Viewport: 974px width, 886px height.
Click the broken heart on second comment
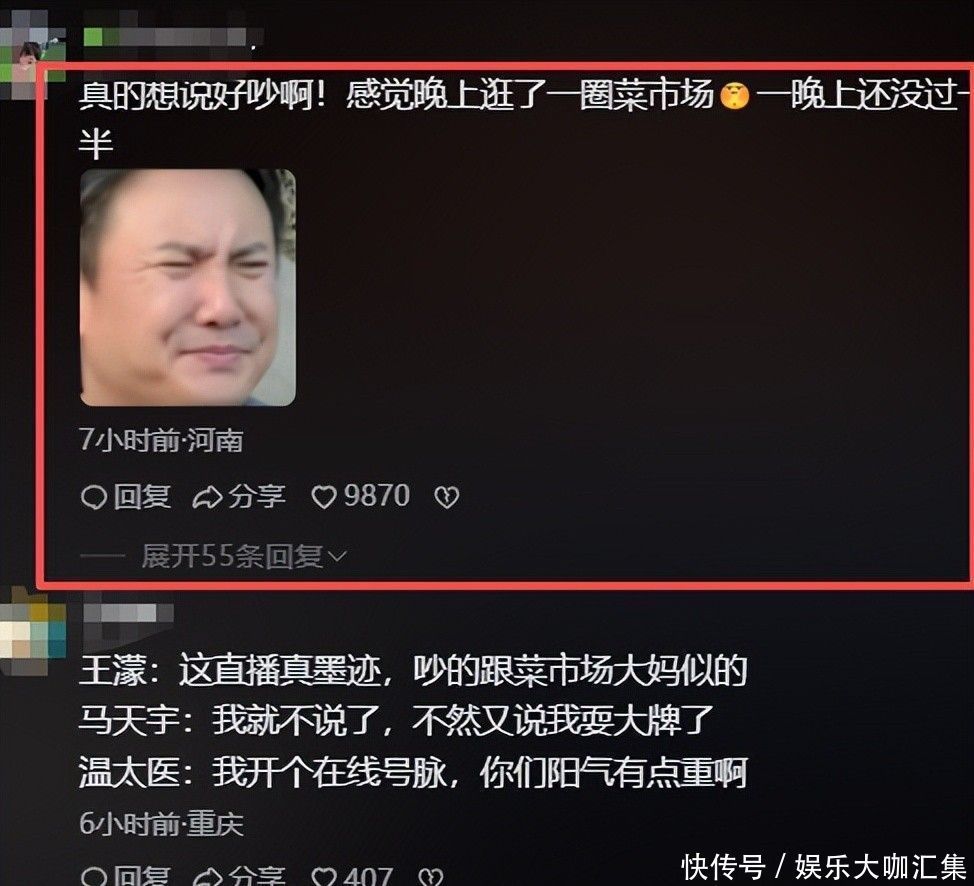tap(431, 877)
